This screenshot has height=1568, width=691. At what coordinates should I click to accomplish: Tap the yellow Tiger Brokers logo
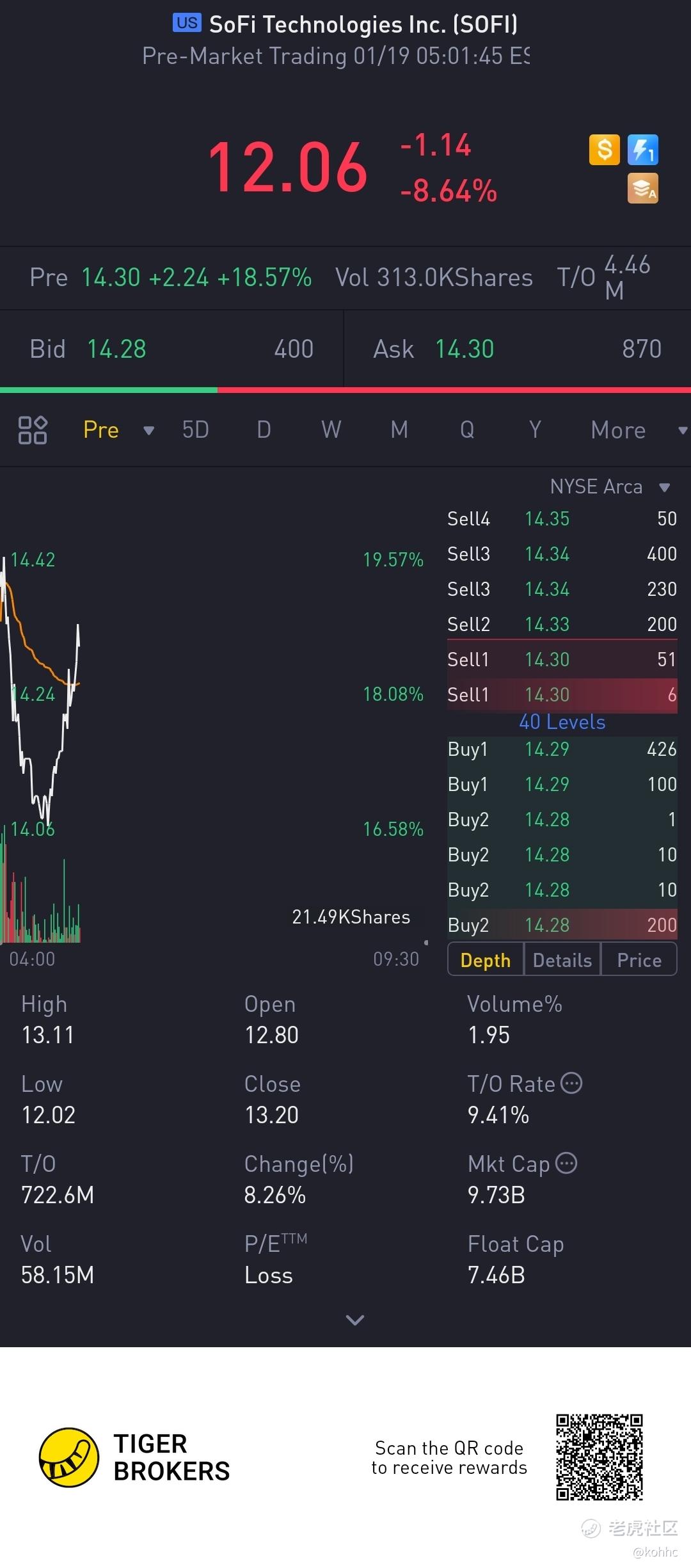(x=69, y=1457)
